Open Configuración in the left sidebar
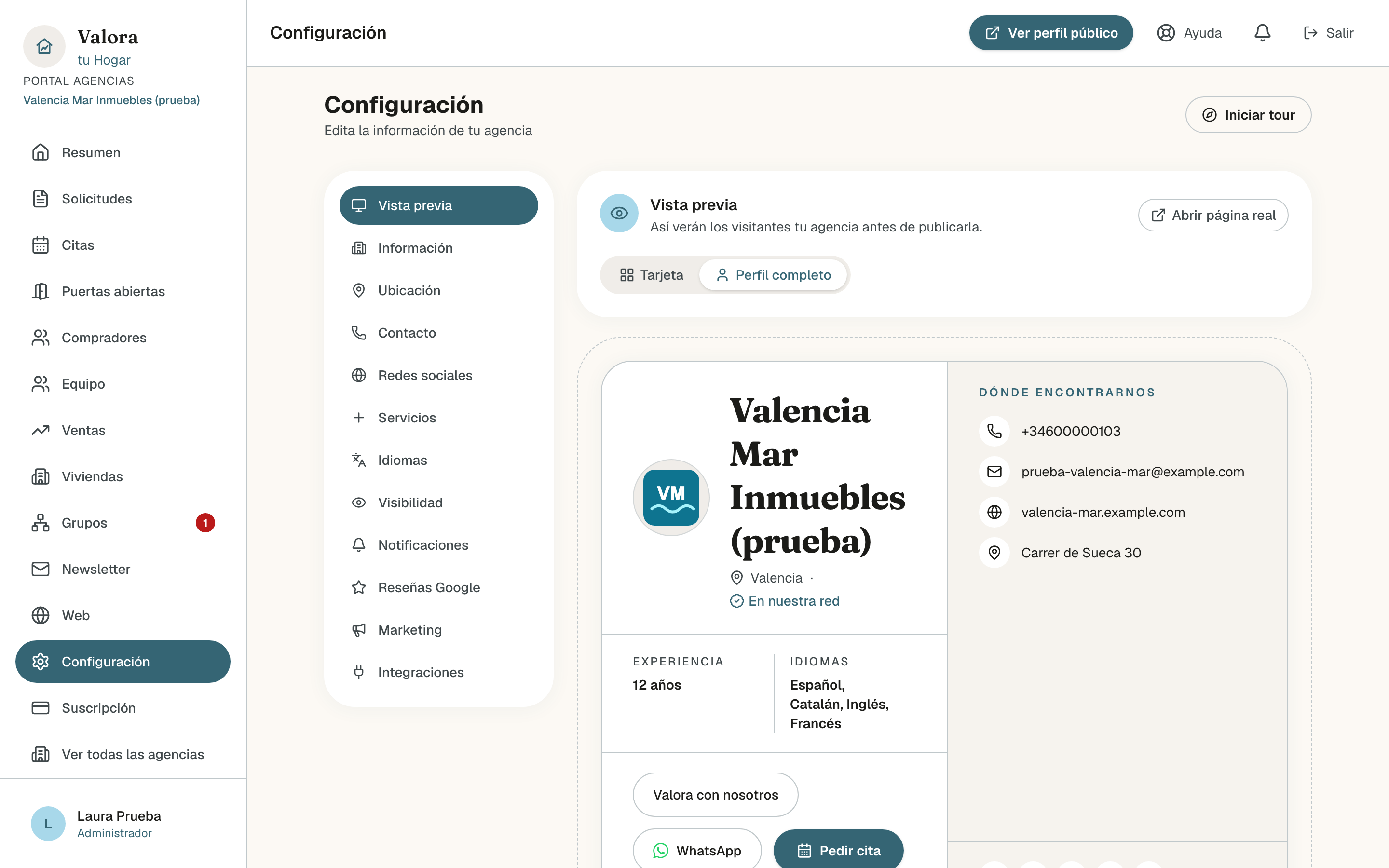Viewport: 1389px width, 868px height. tap(123, 662)
